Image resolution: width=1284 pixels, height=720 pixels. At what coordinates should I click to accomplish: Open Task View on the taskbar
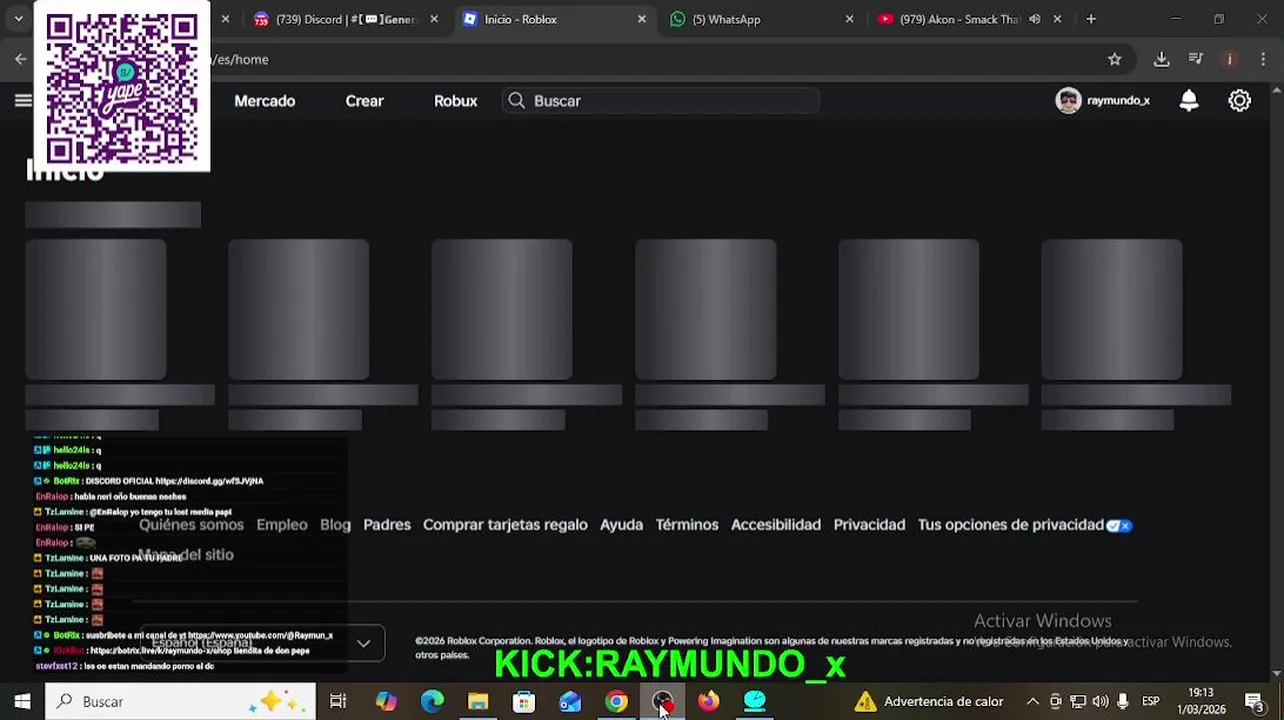coord(338,701)
